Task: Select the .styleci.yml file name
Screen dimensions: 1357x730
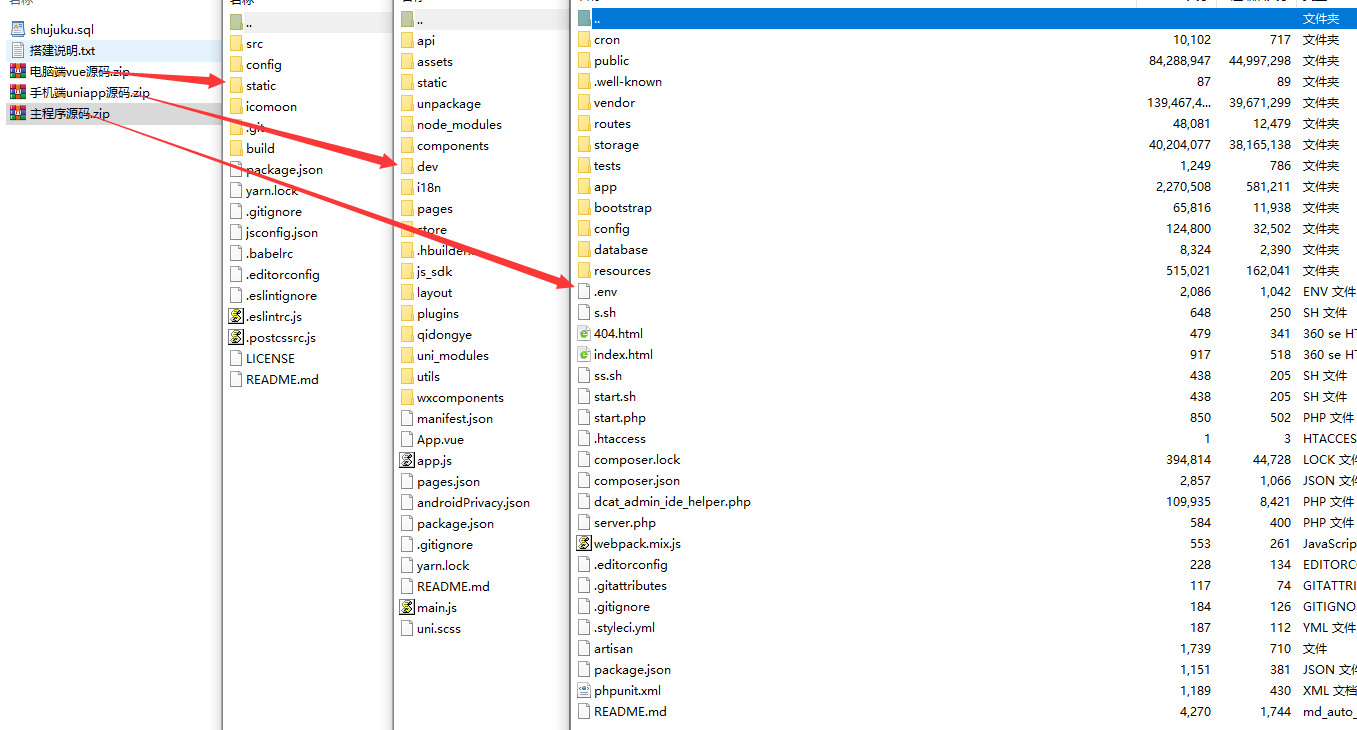Action: tap(625, 627)
